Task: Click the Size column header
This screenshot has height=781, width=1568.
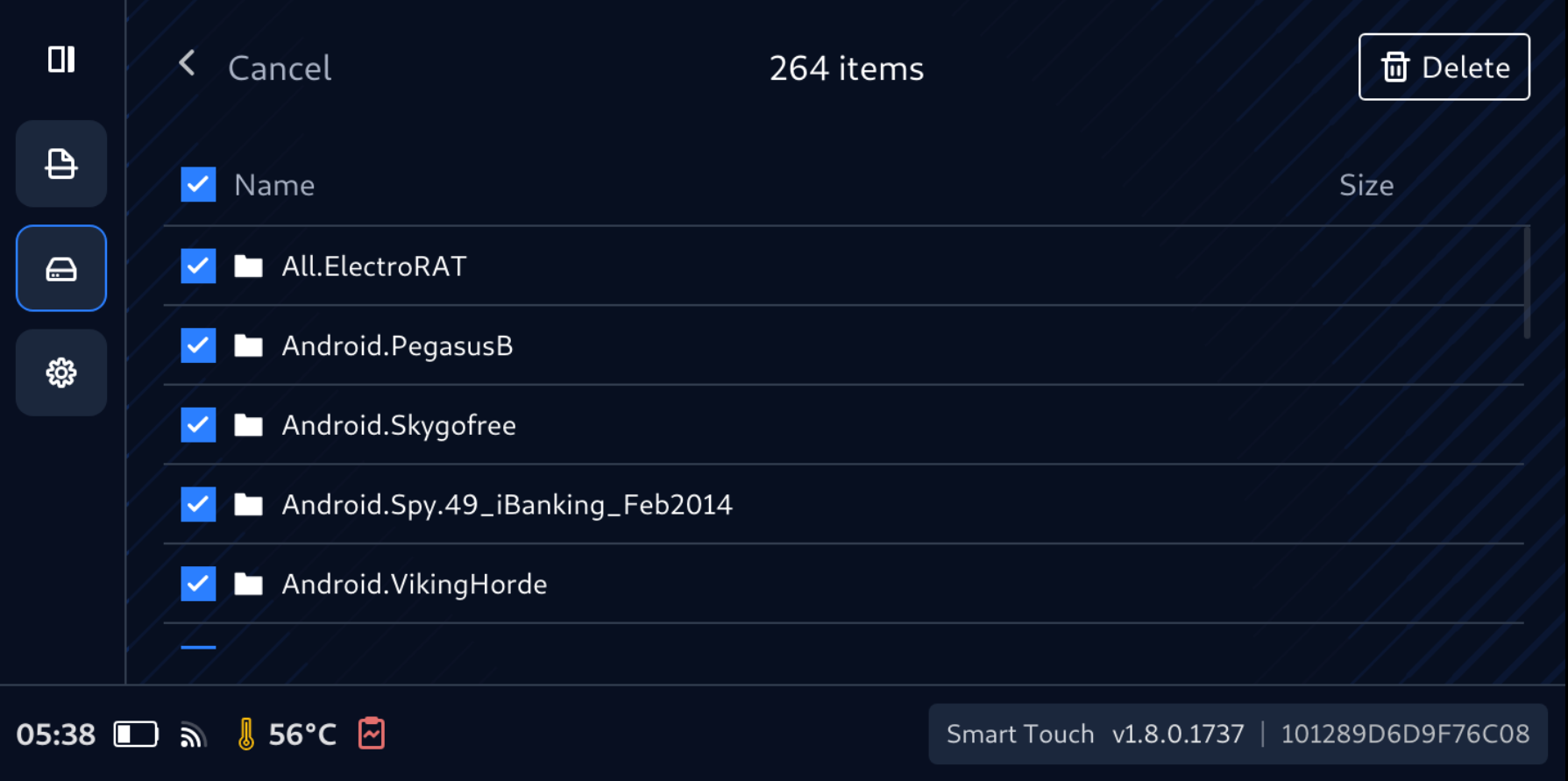Action: coord(1366,186)
